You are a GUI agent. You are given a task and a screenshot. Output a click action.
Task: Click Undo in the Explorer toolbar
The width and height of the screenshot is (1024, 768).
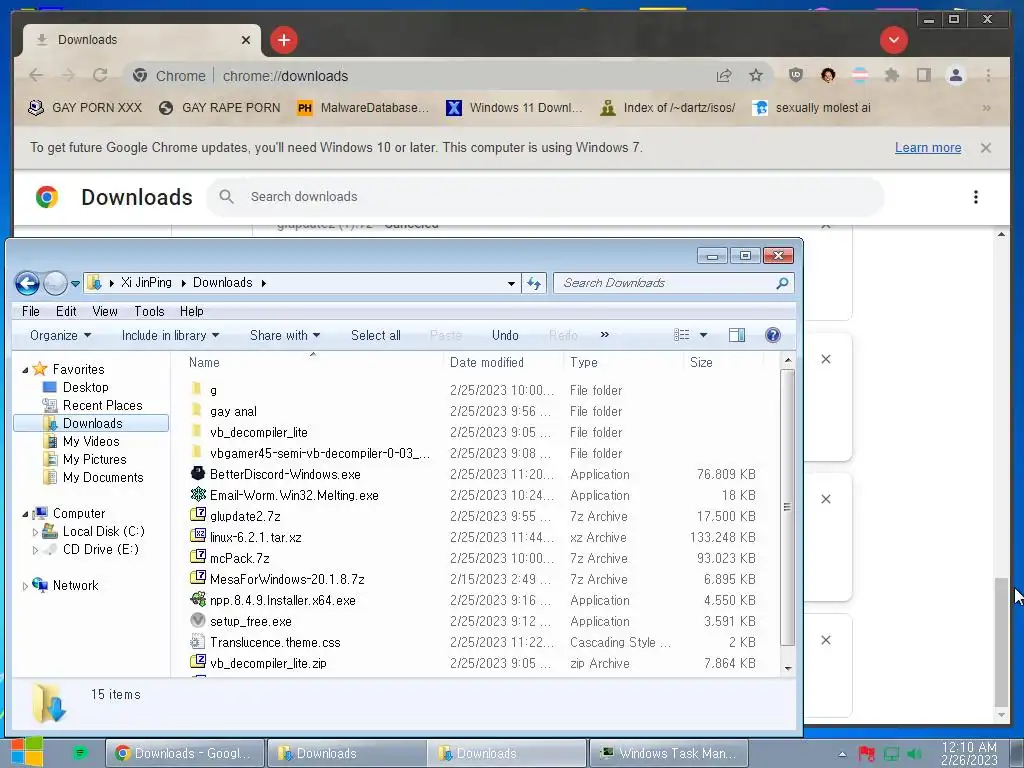[x=505, y=335]
